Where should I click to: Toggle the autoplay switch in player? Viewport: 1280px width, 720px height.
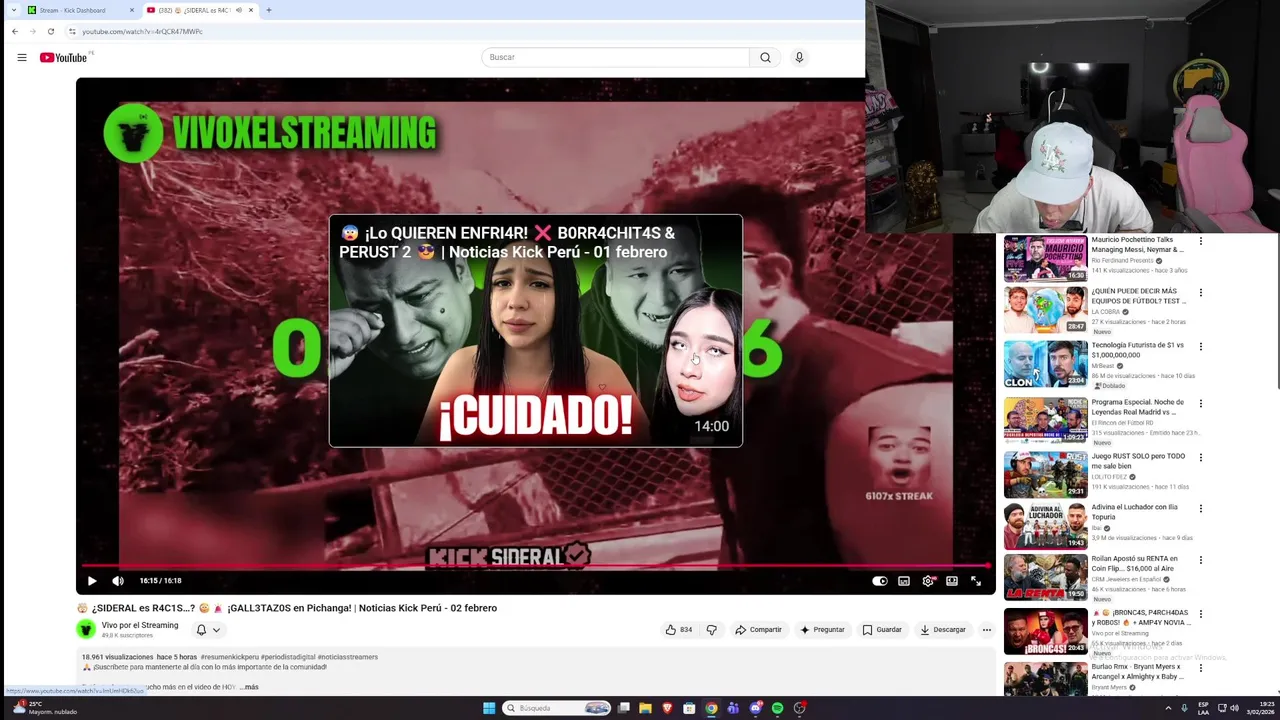click(880, 581)
